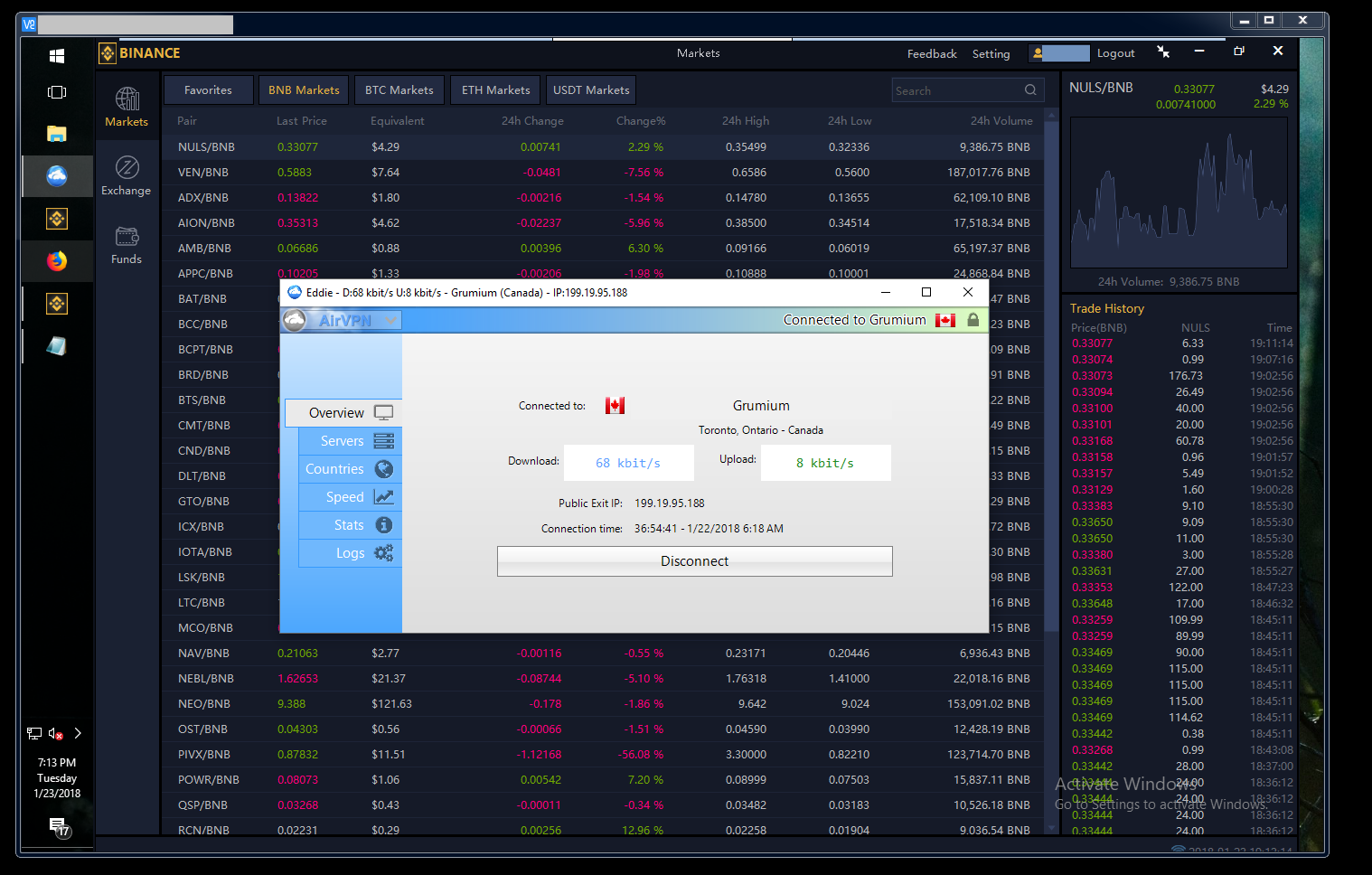Click the Feedback link in Binance header

[x=932, y=54]
